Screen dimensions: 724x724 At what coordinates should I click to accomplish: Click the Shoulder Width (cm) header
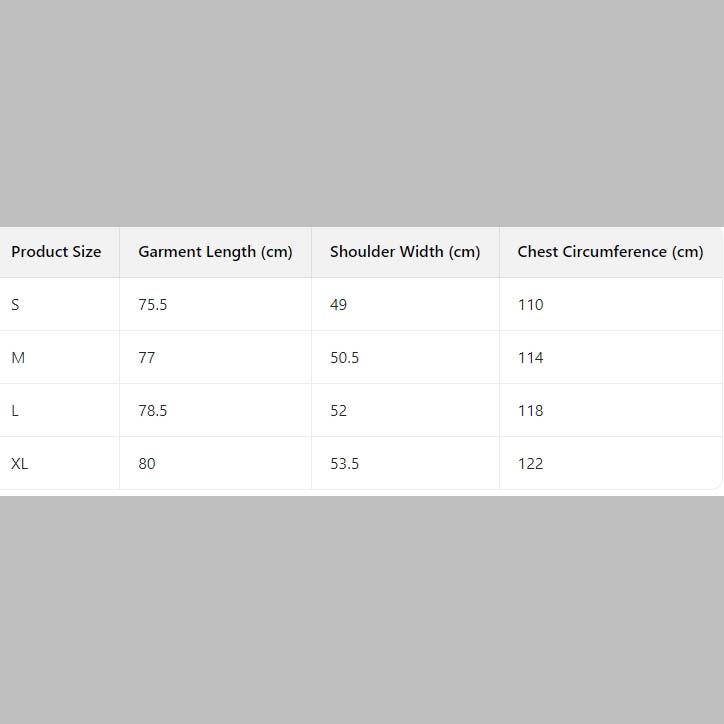(405, 252)
